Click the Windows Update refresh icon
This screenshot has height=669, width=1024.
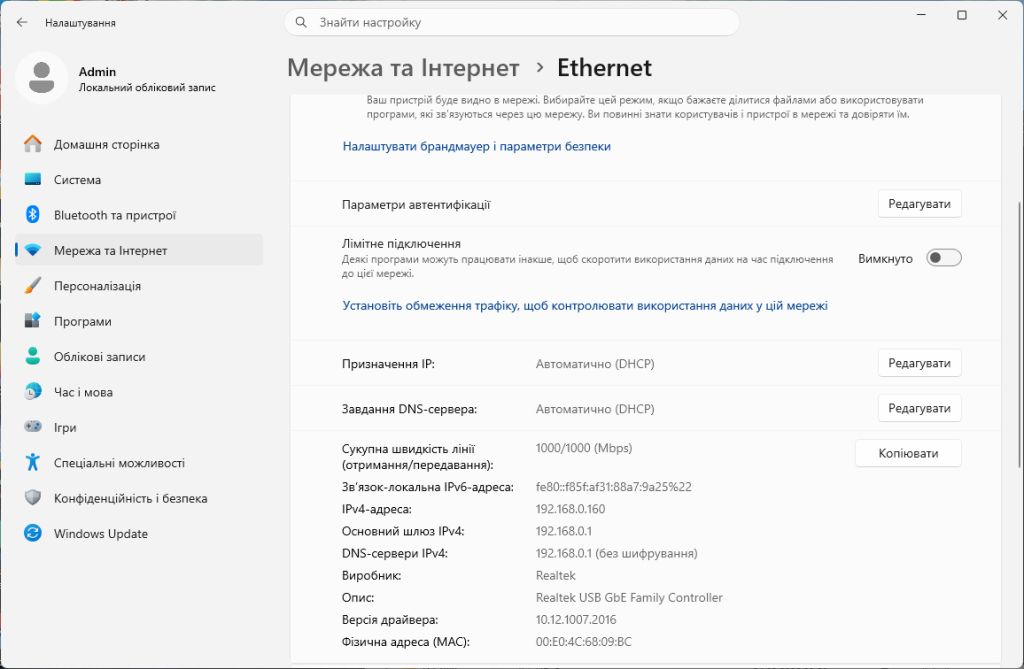point(33,533)
